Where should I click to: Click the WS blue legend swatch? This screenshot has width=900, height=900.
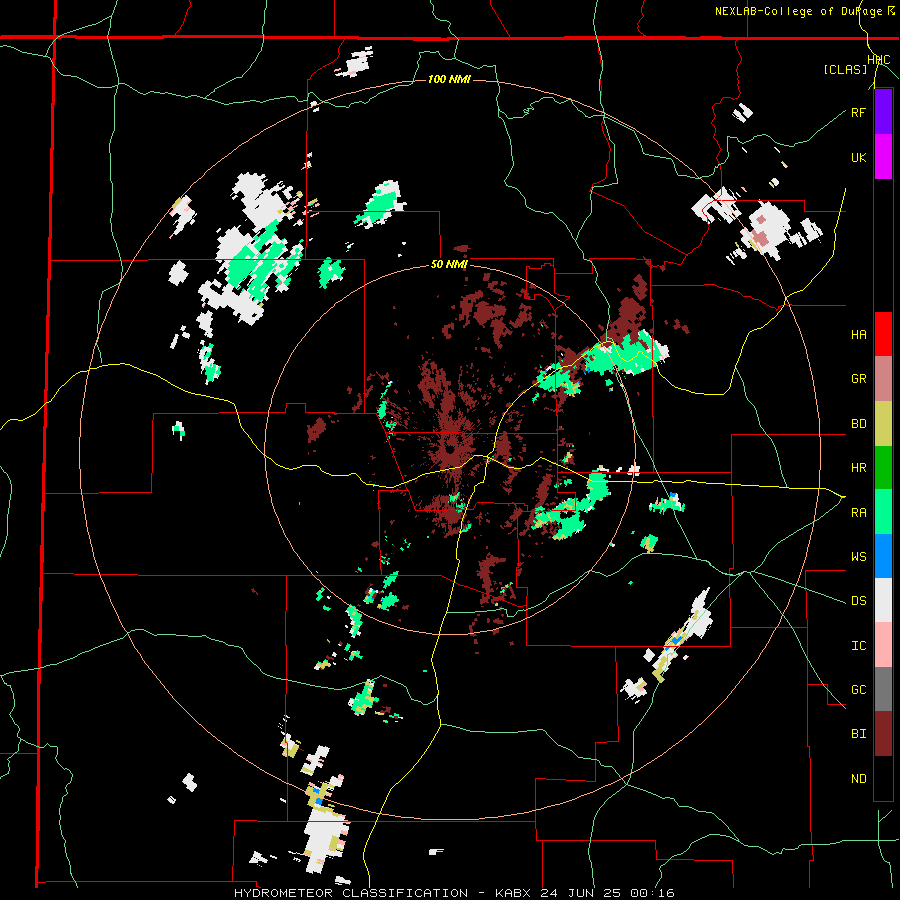(883, 556)
